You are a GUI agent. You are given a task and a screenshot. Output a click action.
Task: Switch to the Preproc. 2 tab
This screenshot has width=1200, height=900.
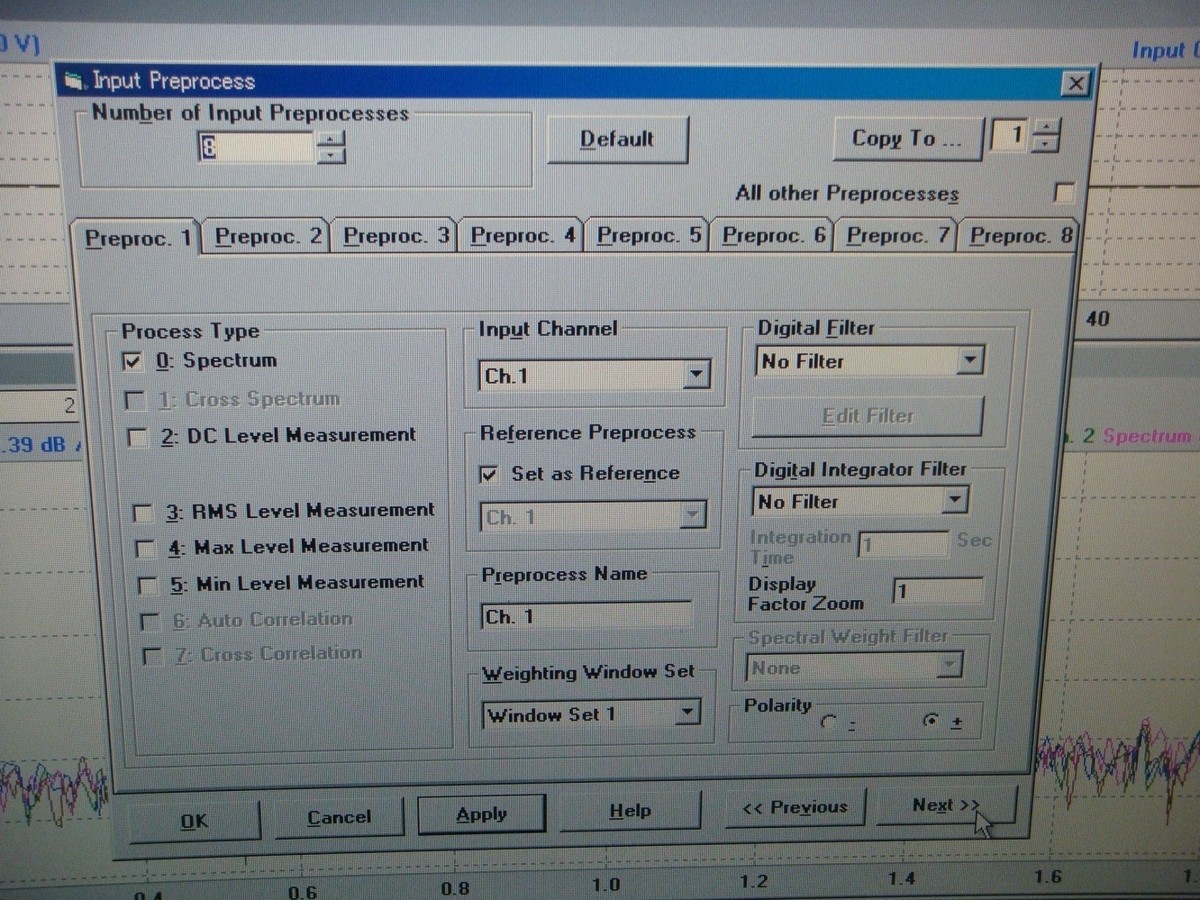point(268,237)
